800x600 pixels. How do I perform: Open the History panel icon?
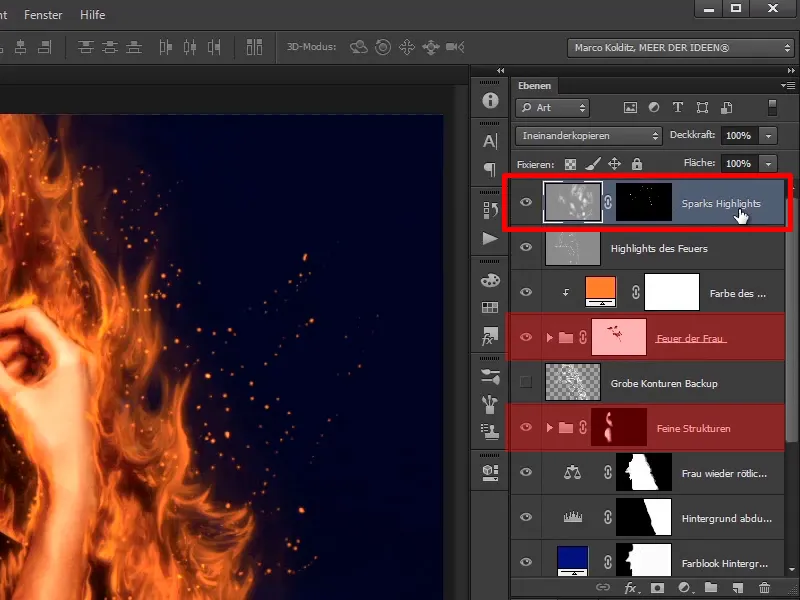(x=490, y=210)
